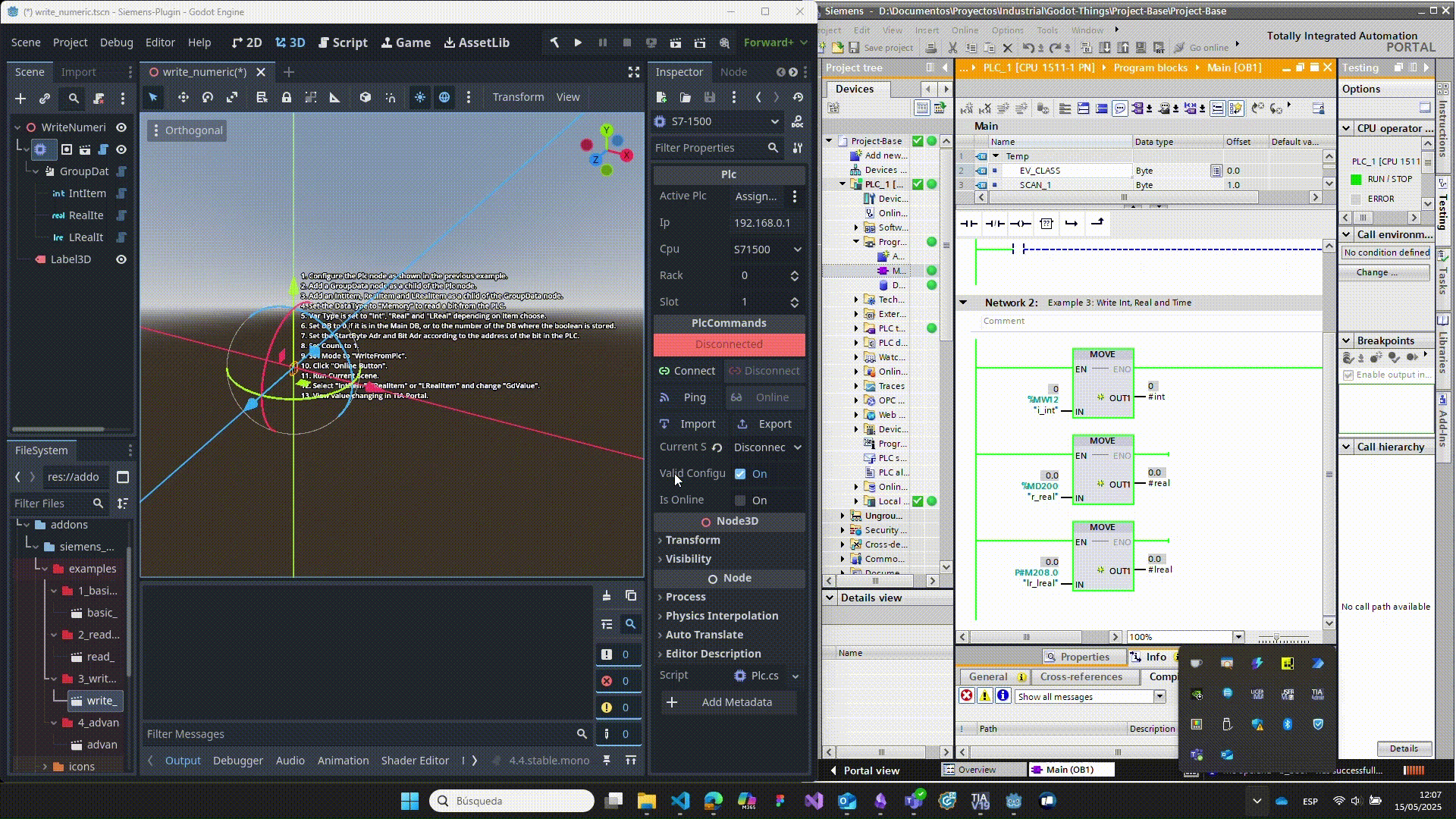The image size is (1456, 819).
Task: Switch to Script workspace tab
Action: click(343, 42)
